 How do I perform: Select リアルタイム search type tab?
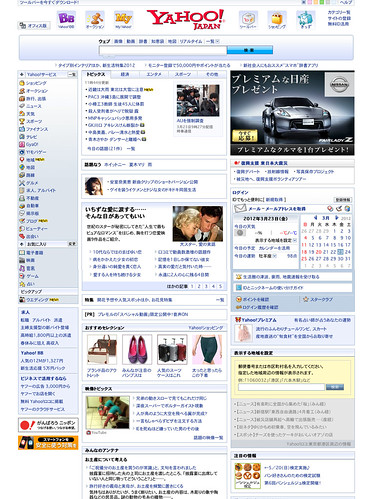(x=191, y=41)
